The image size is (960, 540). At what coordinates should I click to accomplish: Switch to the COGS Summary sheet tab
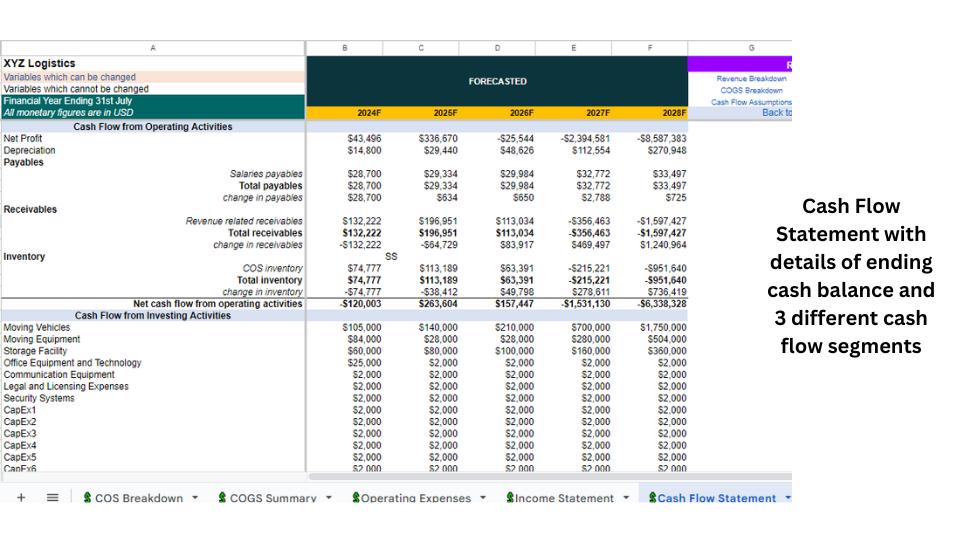[x=273, y=498]
